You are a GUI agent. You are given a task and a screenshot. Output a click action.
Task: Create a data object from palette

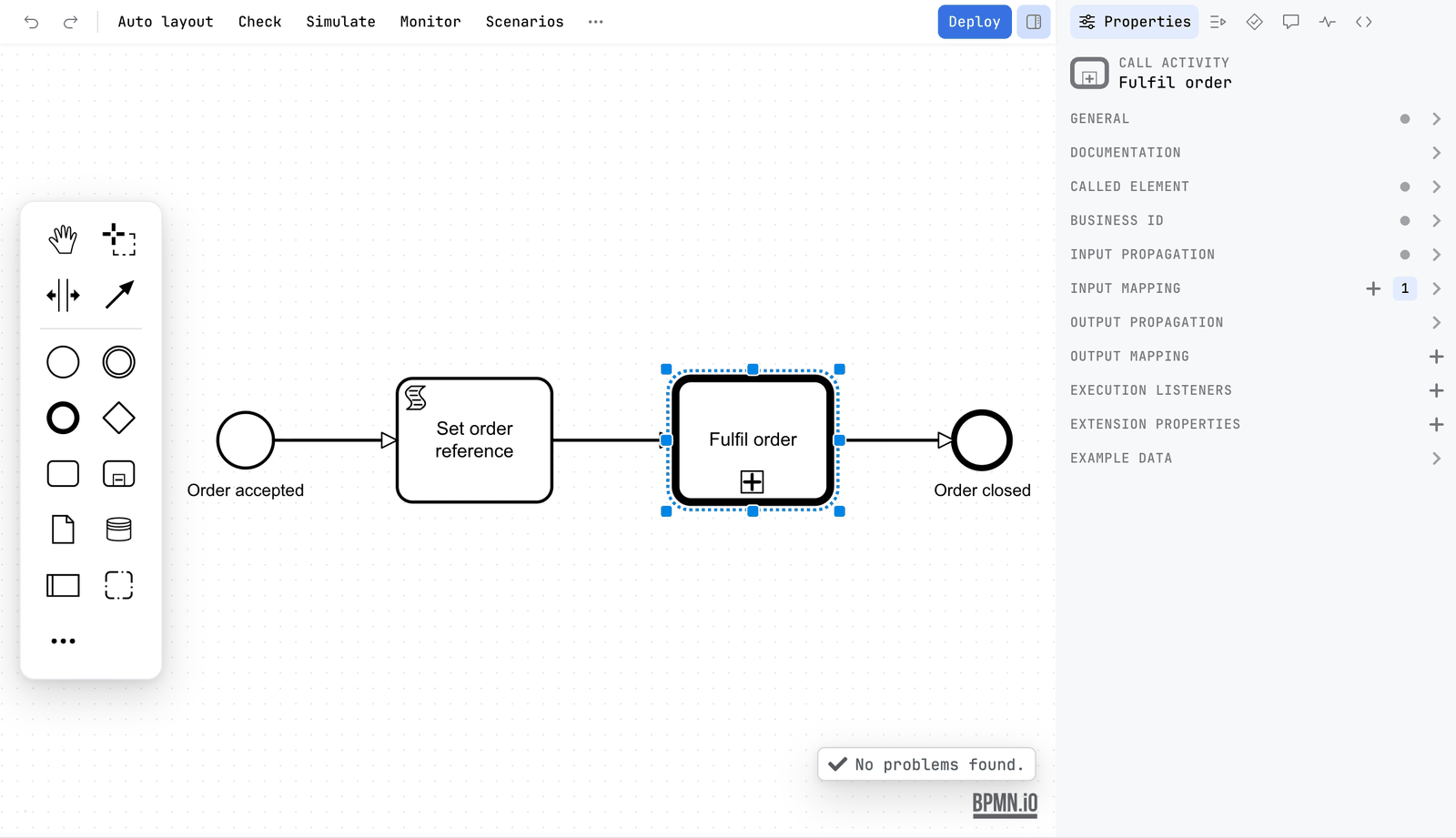pyautogui.click(x=63, y=530)
